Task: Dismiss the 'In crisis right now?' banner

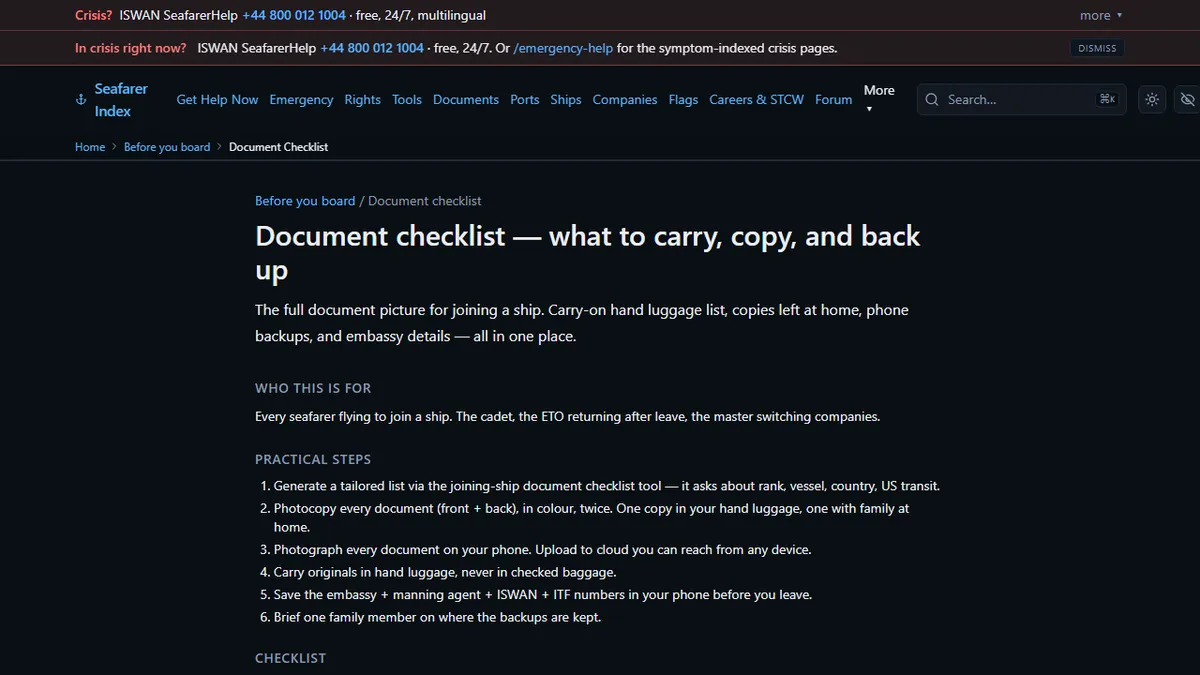Action: (1097, 48)
